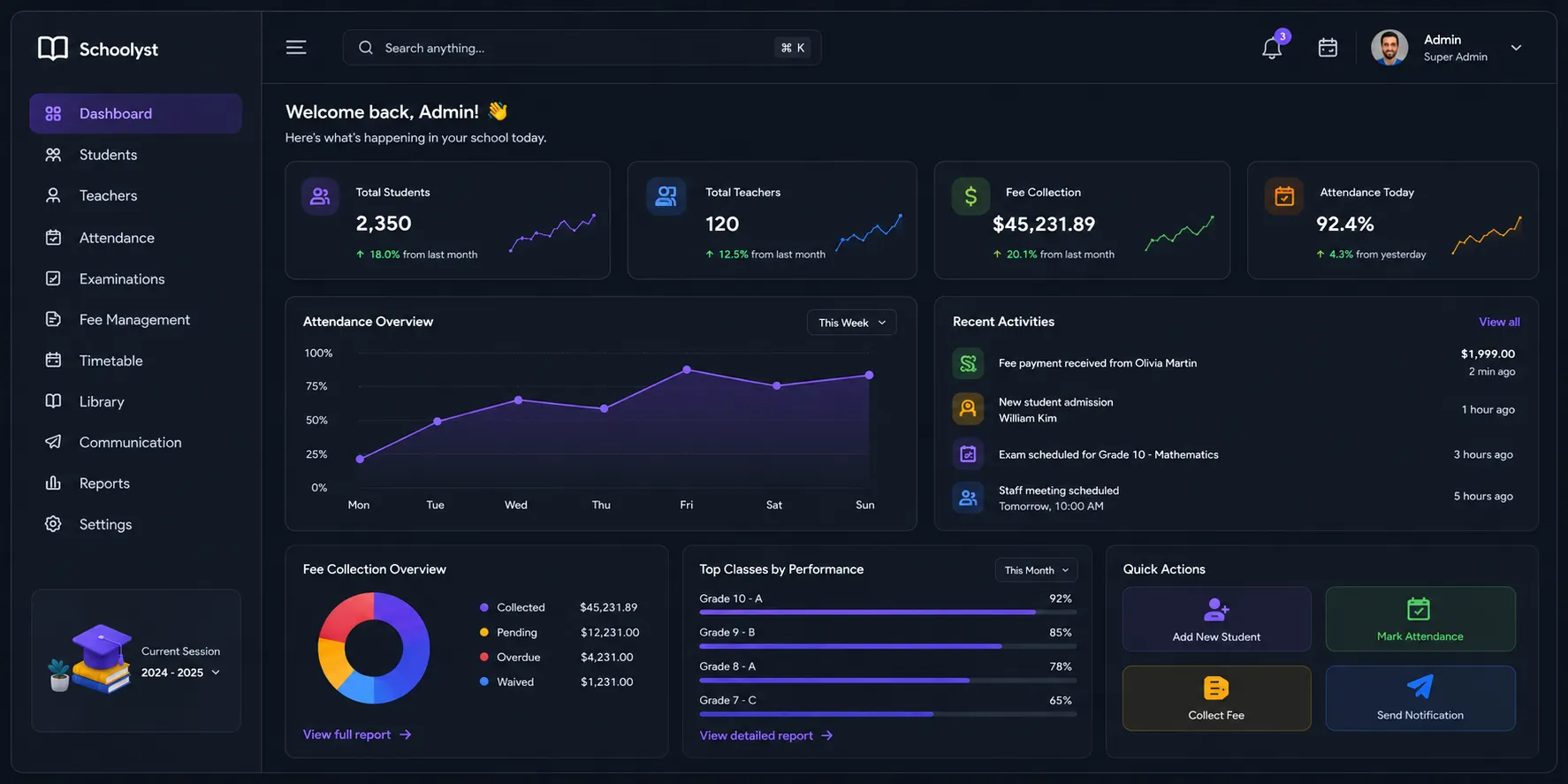Click the Collected legend color dot
The image size is (1568, 784).
tap(483, 607)
